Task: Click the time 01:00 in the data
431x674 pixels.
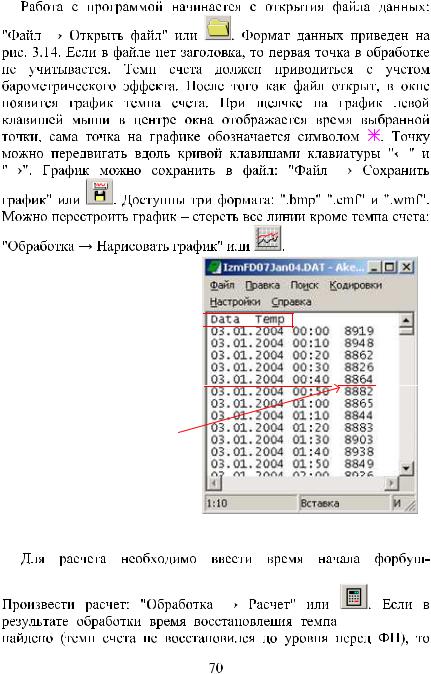Action: tap(311, 404)
